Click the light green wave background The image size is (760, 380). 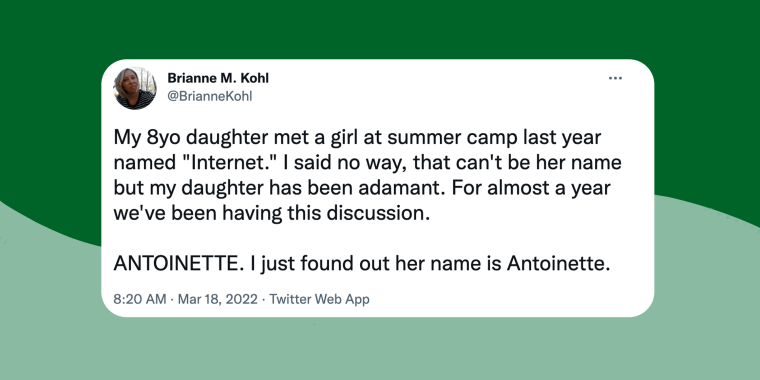point(380,349)
